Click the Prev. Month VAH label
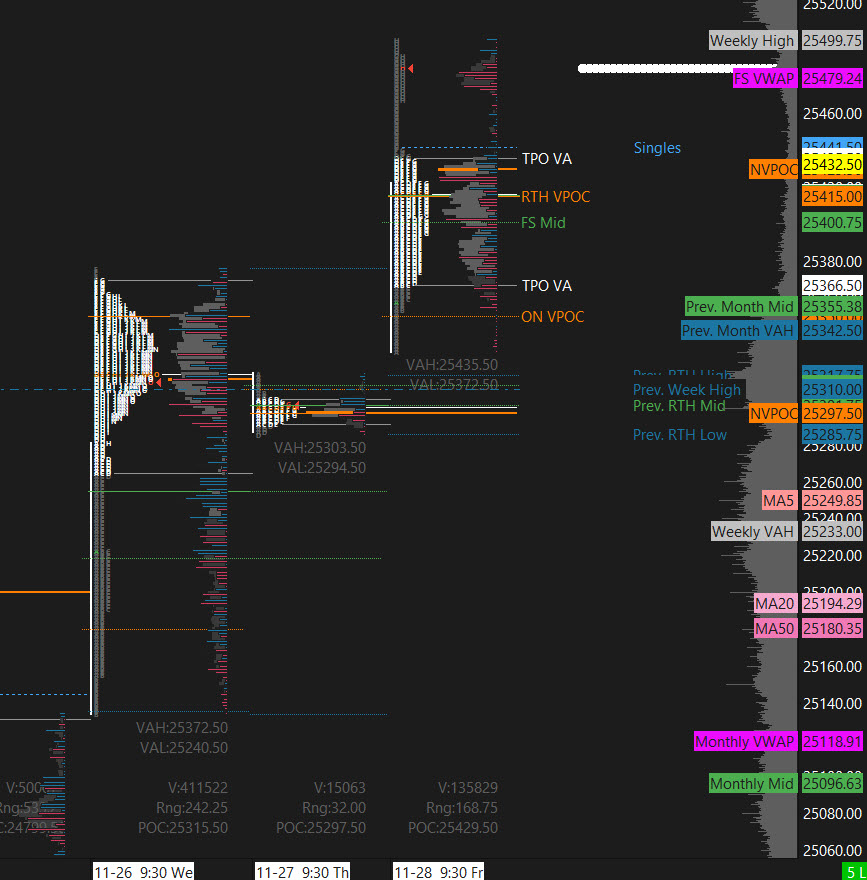The width and height of the screenshot is (867, 880). [x=738, y=330]
